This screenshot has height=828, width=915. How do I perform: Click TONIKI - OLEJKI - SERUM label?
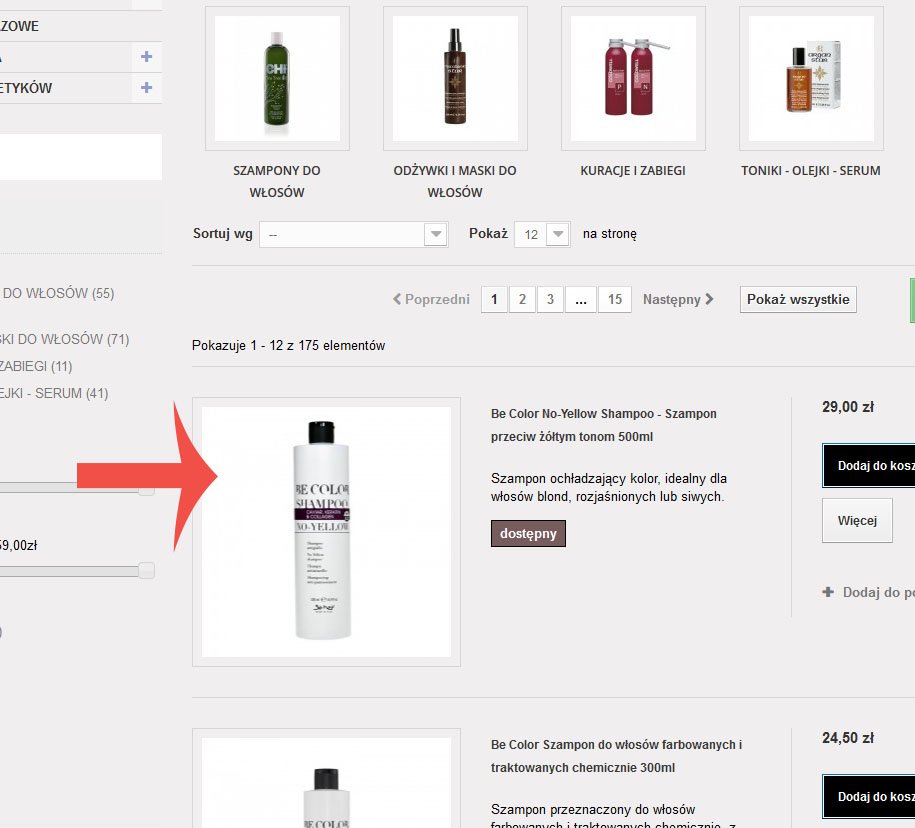click(x=811, y=171)
